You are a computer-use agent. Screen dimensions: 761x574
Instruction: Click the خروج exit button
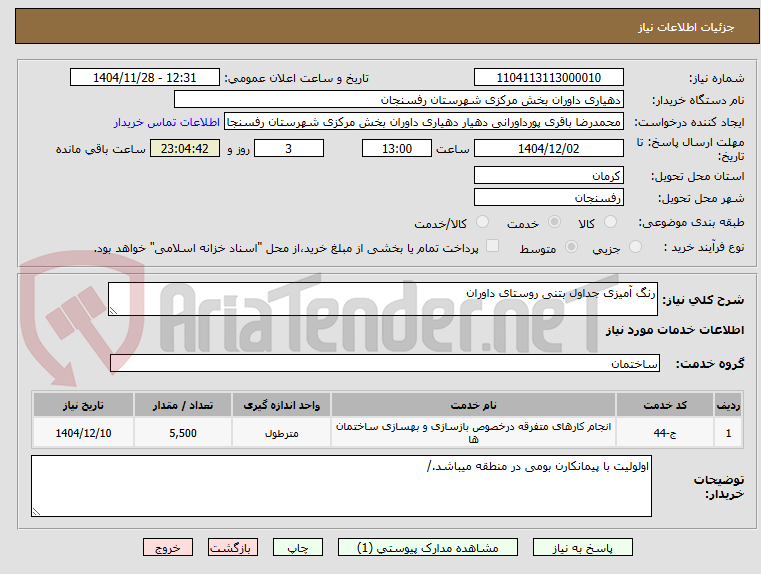168,547
